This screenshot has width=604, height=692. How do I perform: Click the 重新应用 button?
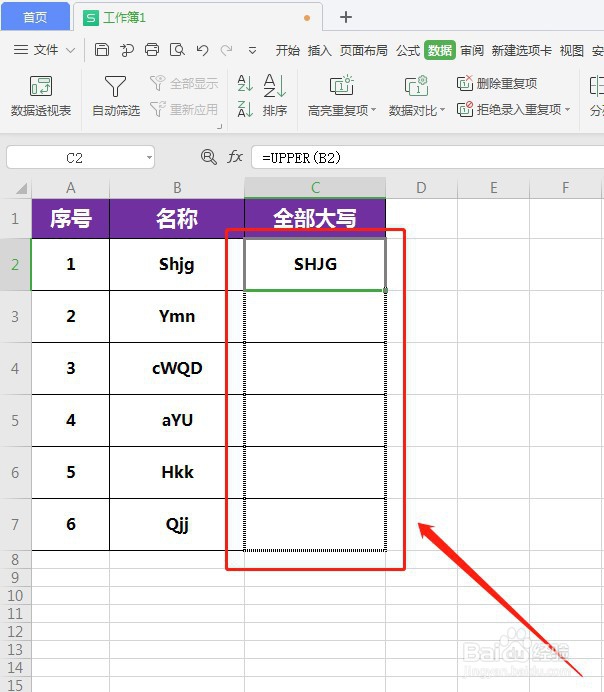tap(184, 109)
